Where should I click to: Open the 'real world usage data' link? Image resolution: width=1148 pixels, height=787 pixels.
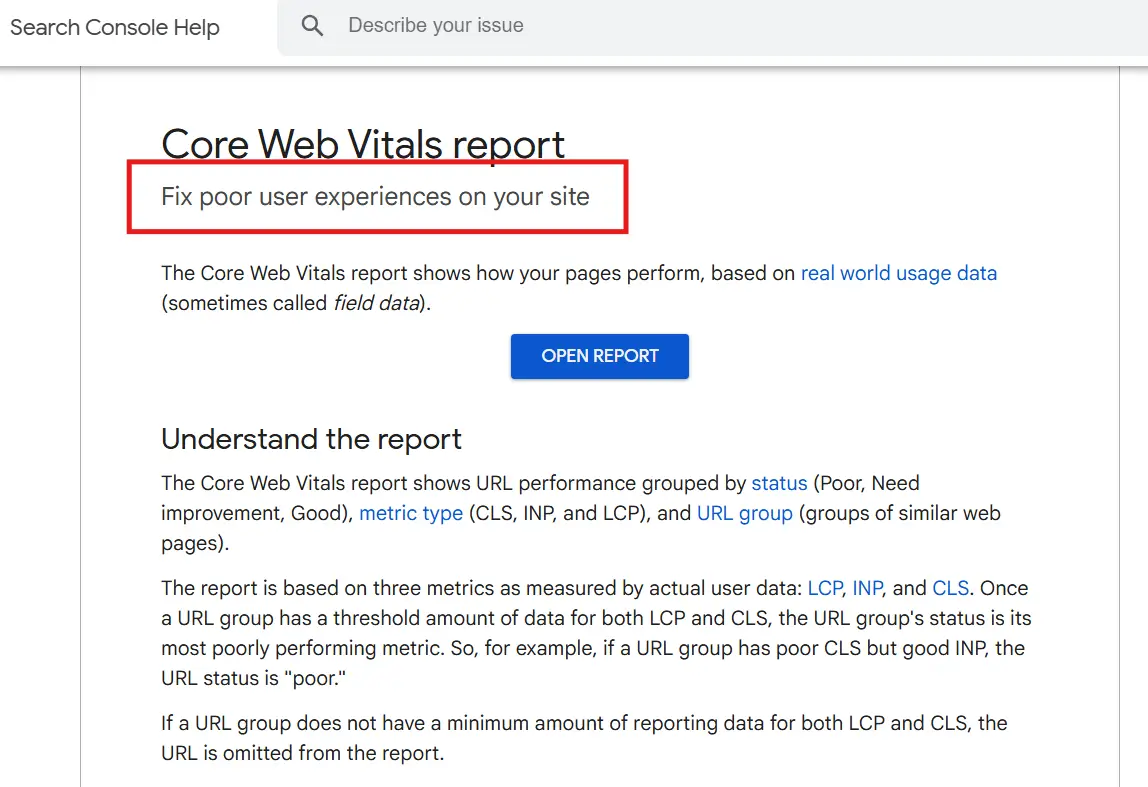point(898,273)
